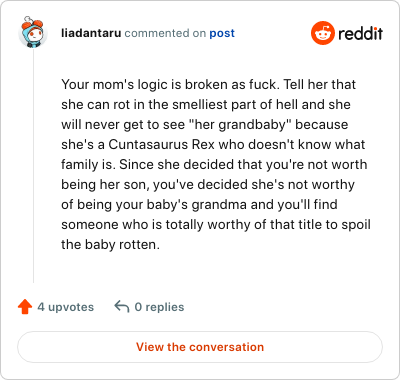The height and width of the screenshot is (380, 400).
Task: Click the "reddit" wordmark text
Action: 360,33
